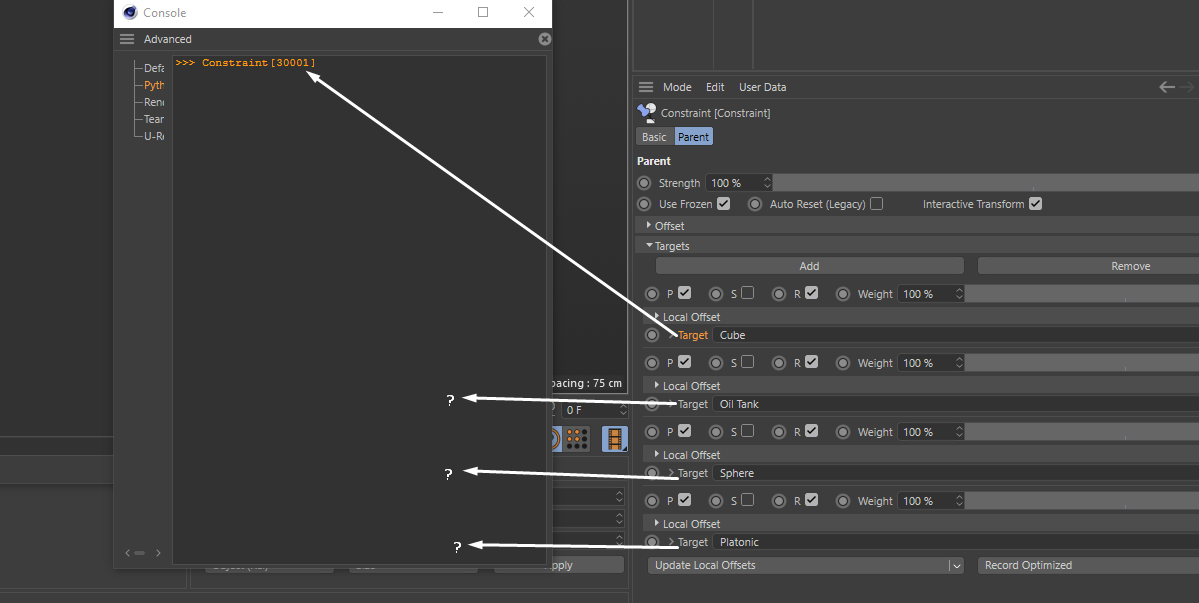Image resolution: width=1199 pixels, height=603 pixels.
Task: Toggle the P checkbox in the Cube target group
Action: (x=684, y=293)
